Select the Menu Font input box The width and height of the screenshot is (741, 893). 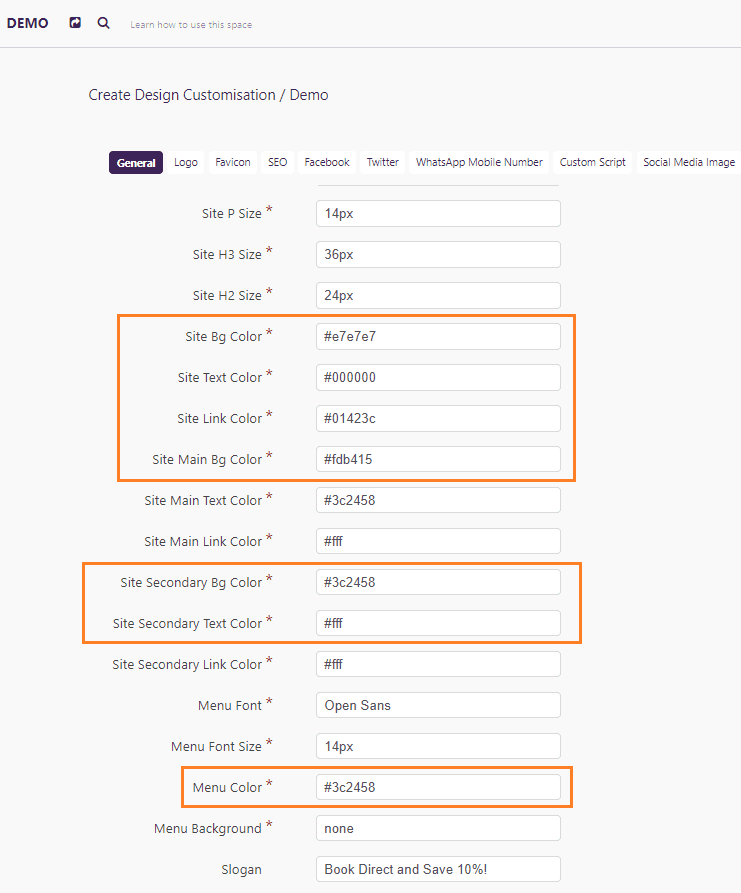click(438, 706)
